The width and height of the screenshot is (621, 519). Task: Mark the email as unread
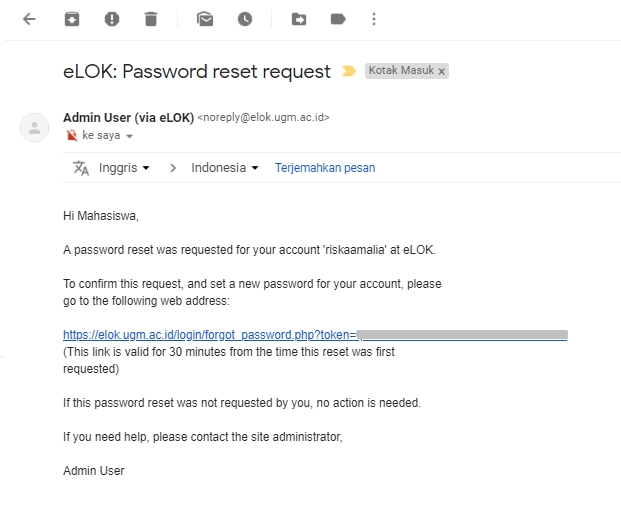click(205, 19)
